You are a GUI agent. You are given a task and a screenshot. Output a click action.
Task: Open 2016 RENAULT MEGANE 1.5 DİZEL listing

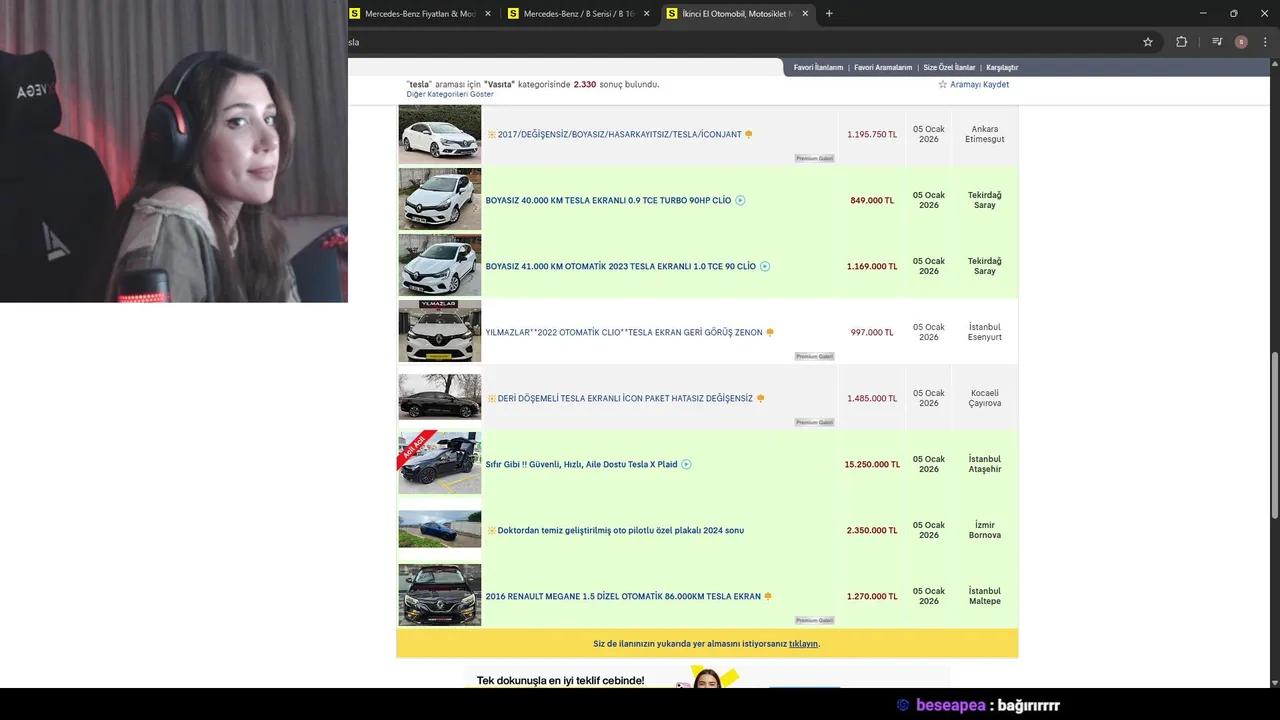pyautogui.click(x=623, y=596)
